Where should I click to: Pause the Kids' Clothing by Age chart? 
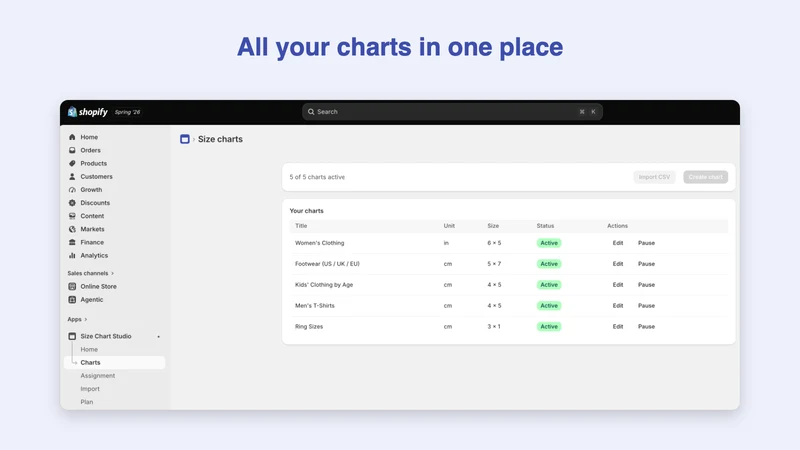[x=646, y=285]
